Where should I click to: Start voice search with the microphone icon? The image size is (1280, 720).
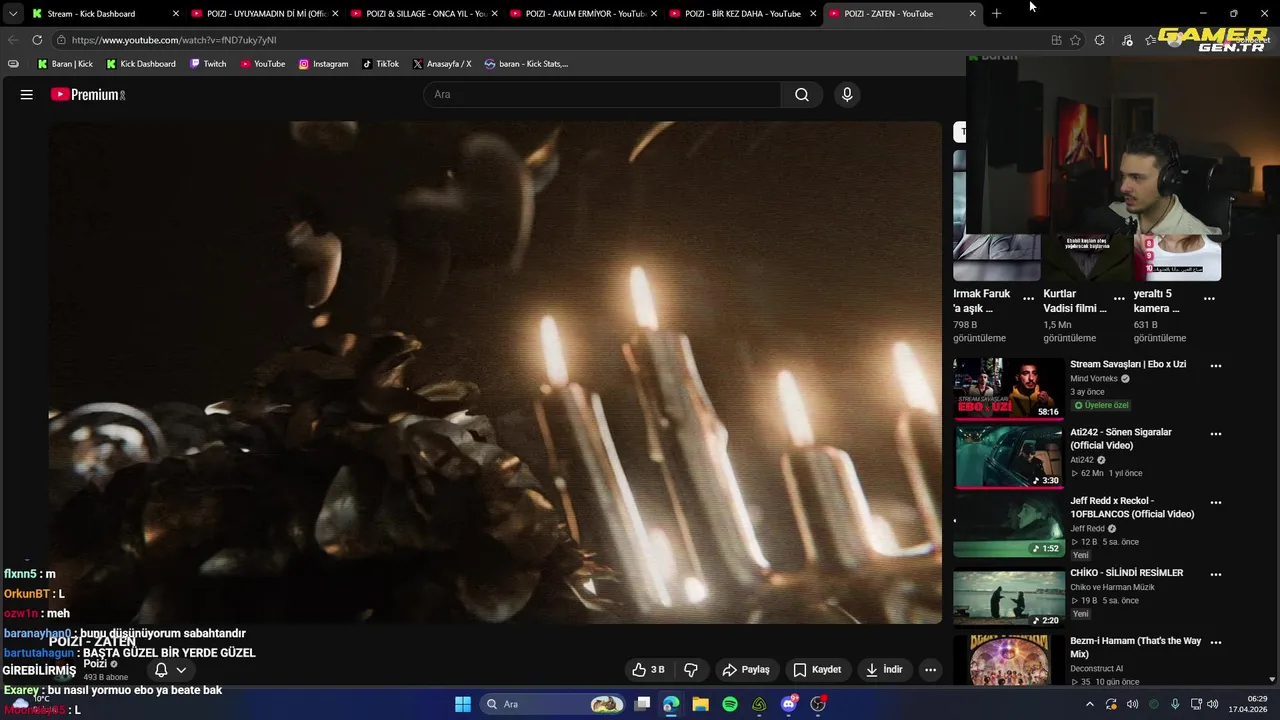(x=847, y=94)
